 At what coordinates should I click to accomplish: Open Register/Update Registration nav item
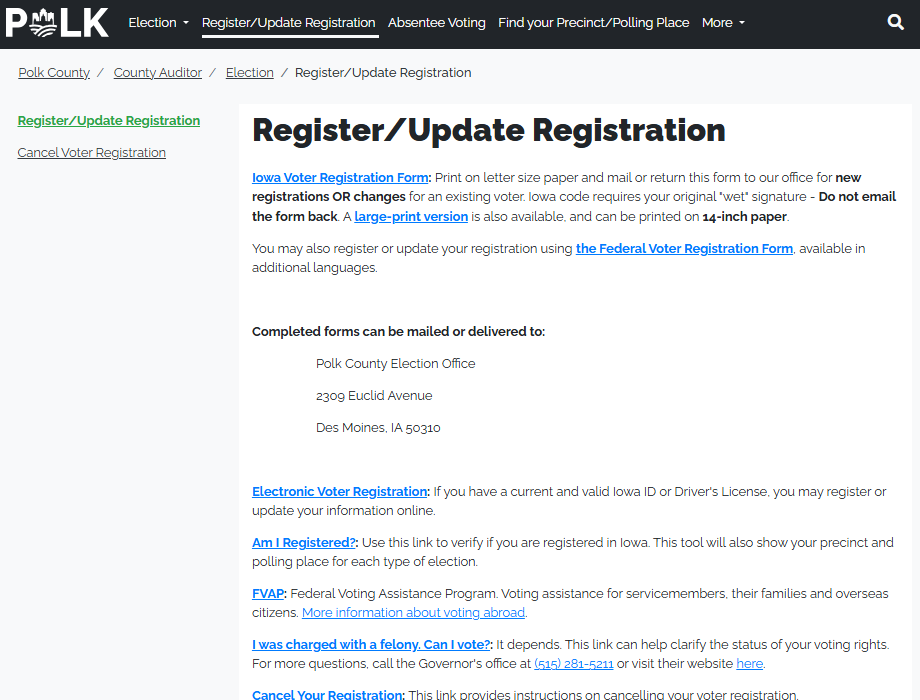[289, 22]
